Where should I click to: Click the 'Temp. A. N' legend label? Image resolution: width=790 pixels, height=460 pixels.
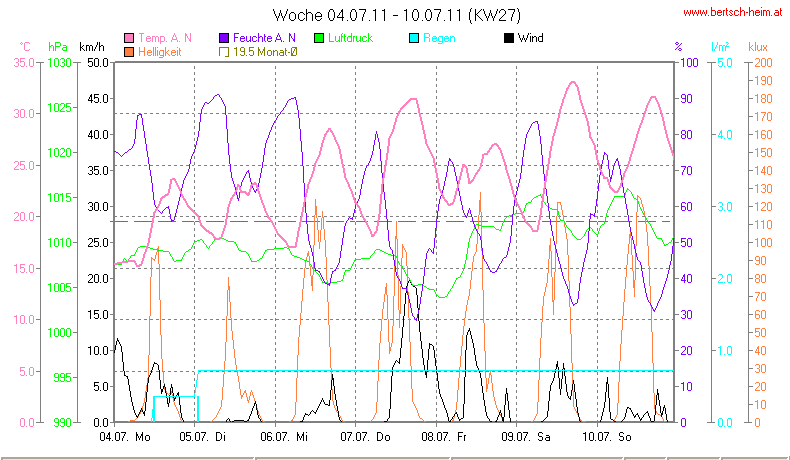(x=165, y=38)
